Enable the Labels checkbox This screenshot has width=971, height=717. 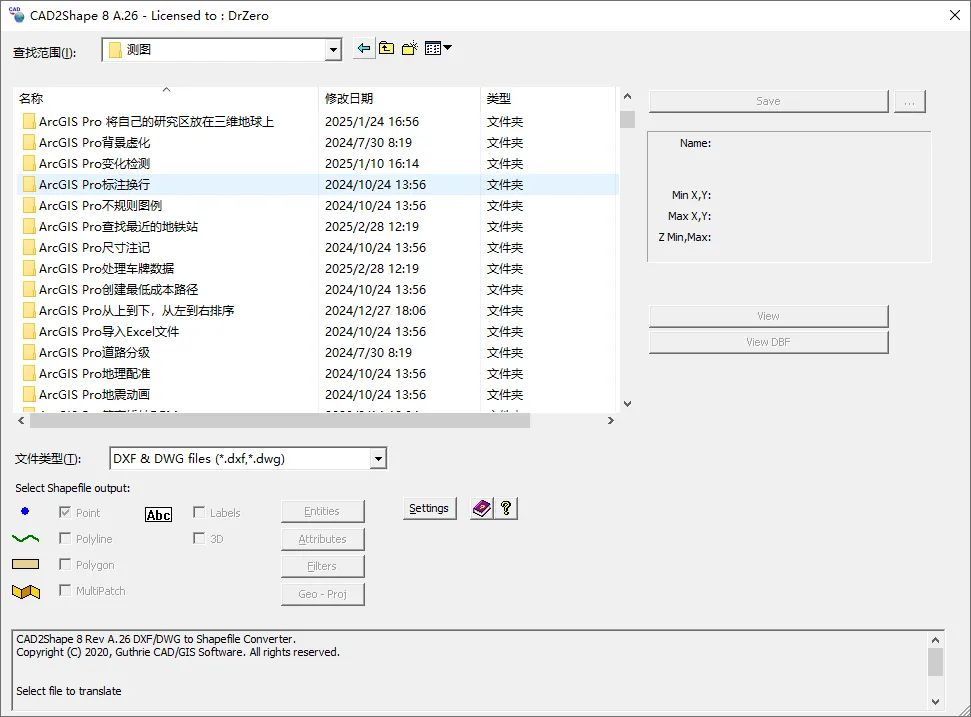pyautogui.click(x=199, y=512)
